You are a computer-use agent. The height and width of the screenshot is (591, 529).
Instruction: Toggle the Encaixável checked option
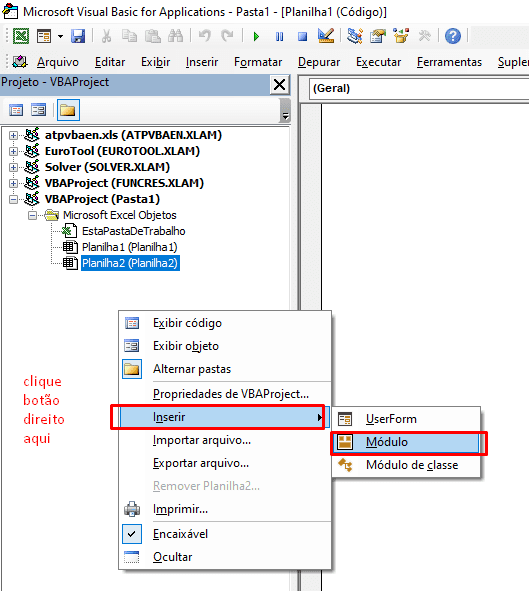click(225, 534)
